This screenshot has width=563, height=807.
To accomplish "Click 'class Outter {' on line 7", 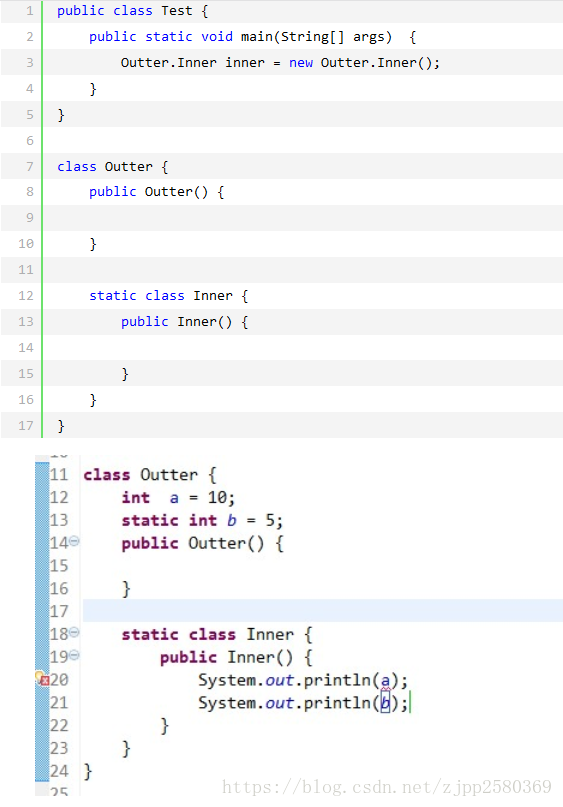I will 113,166.
